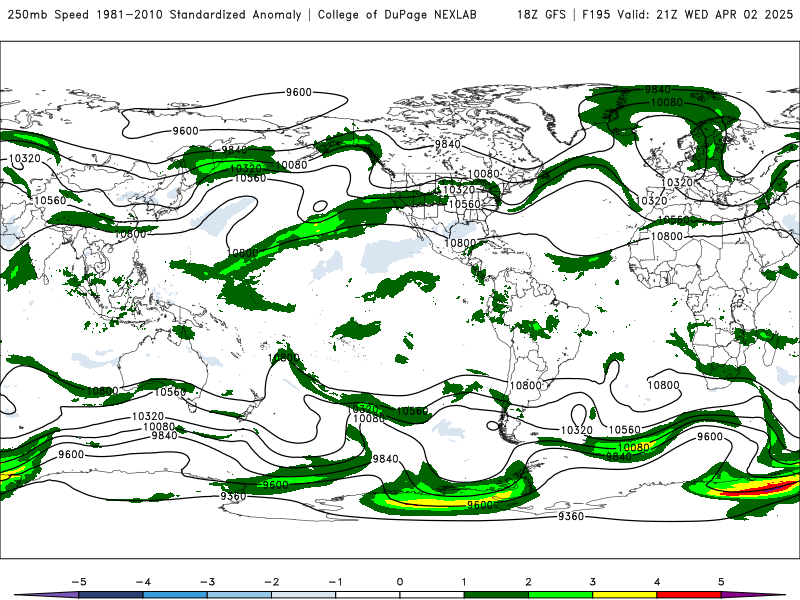Click the red 4 to 5 colorbar segment
Screen dimensions: 800x600
click(689, 595)
